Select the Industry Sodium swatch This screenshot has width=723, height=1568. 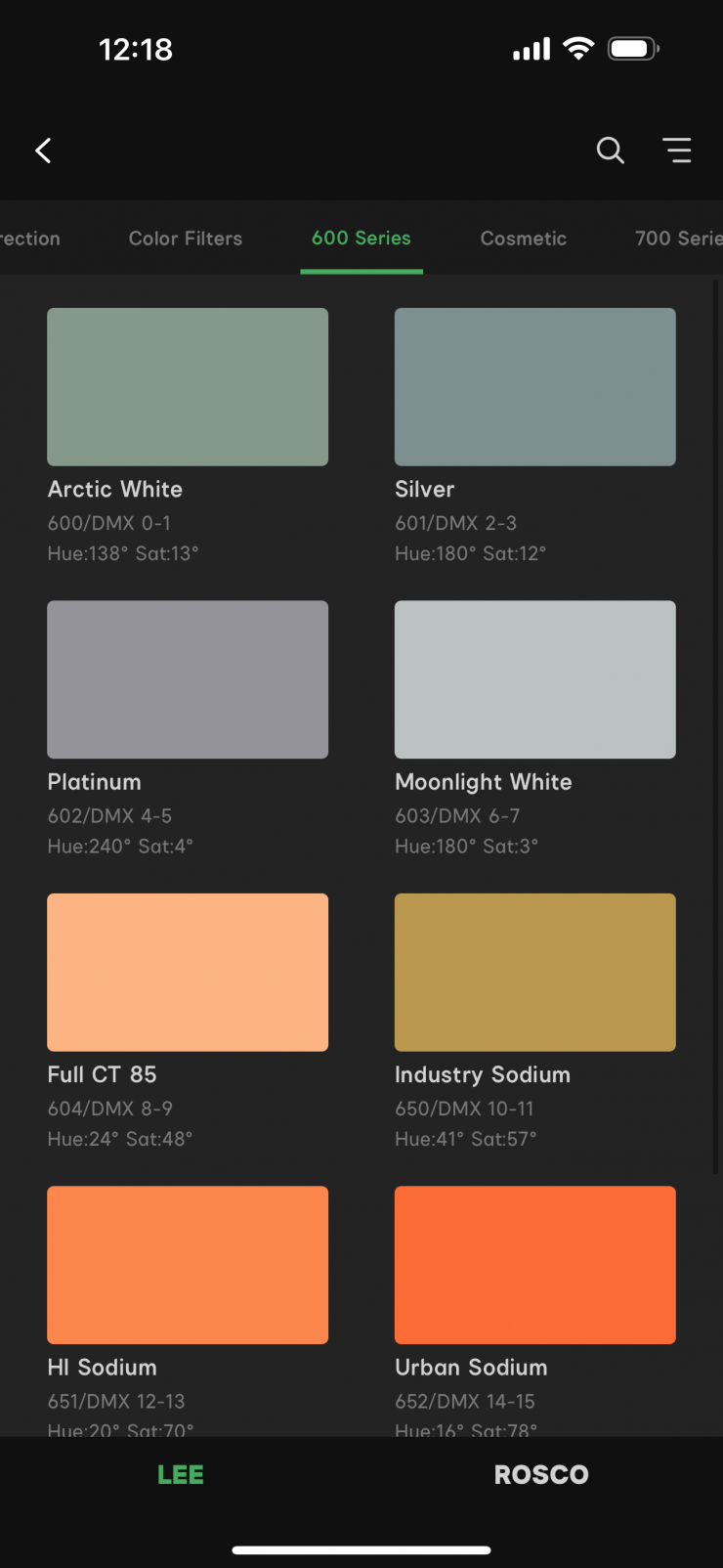click(x=535, y=972)
